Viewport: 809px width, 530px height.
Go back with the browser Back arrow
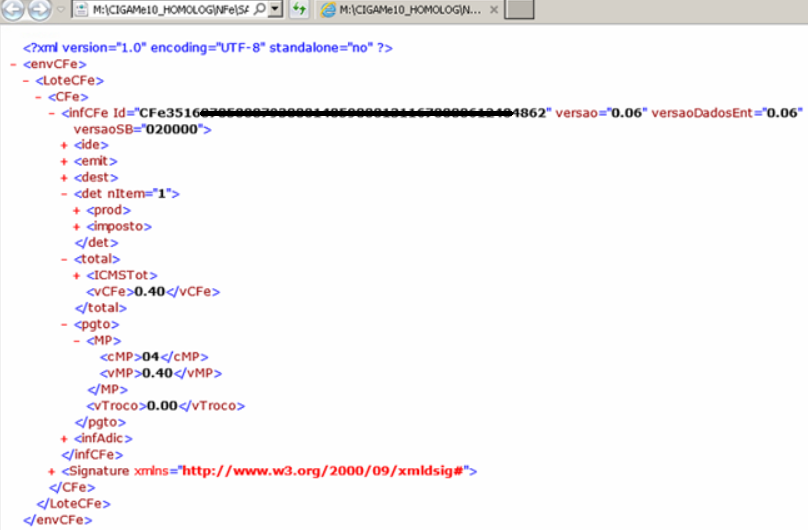tap(12, 9)
